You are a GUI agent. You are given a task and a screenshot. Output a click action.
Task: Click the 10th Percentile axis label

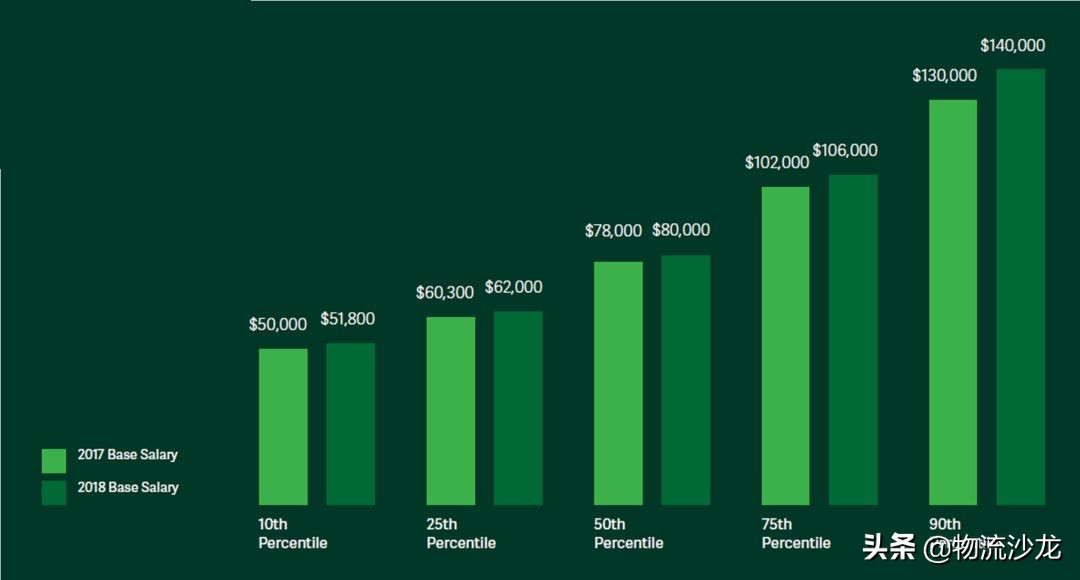tap(293, 534)
